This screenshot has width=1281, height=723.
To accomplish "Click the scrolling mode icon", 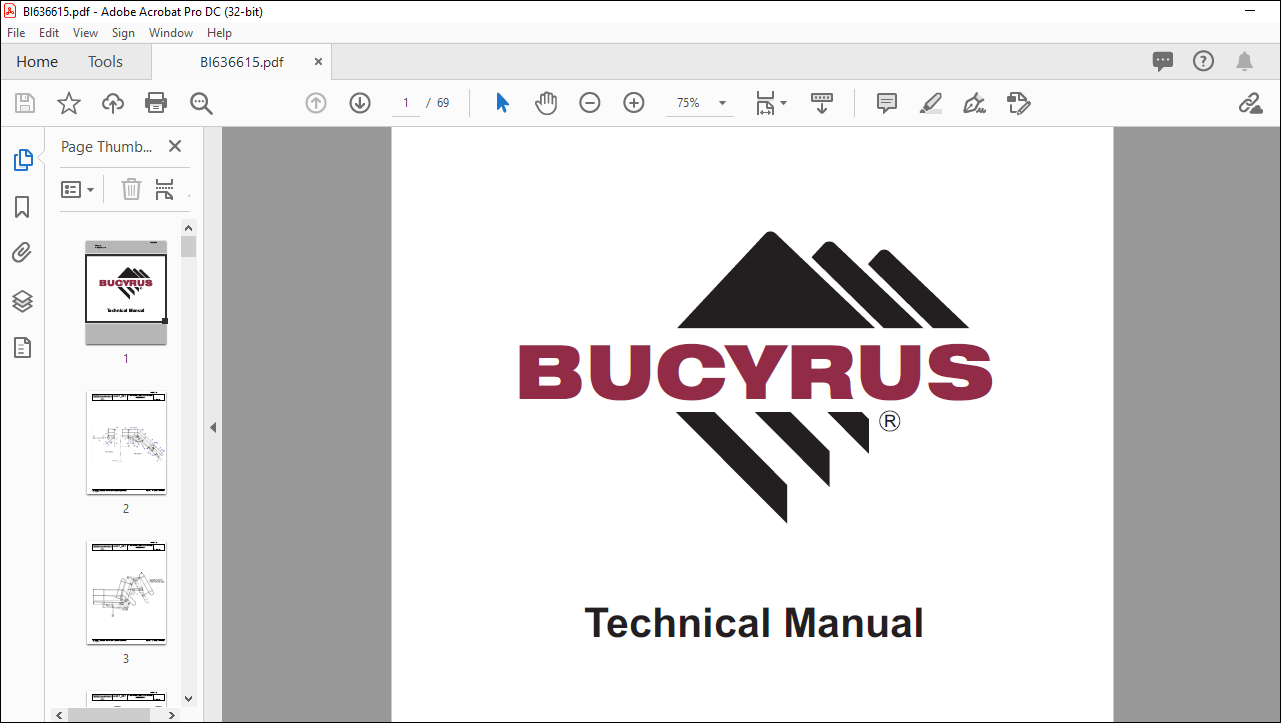I will point(822,103).
